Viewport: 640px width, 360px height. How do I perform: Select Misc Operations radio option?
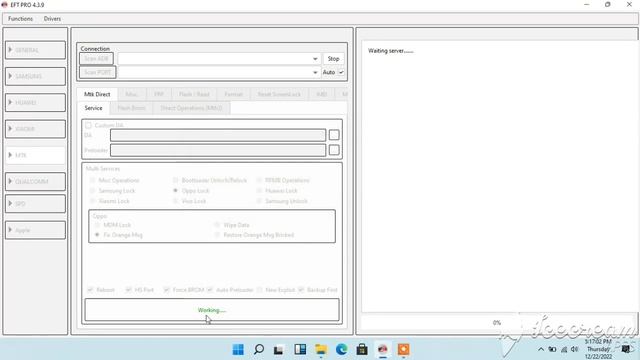click(x=93, y=180)
